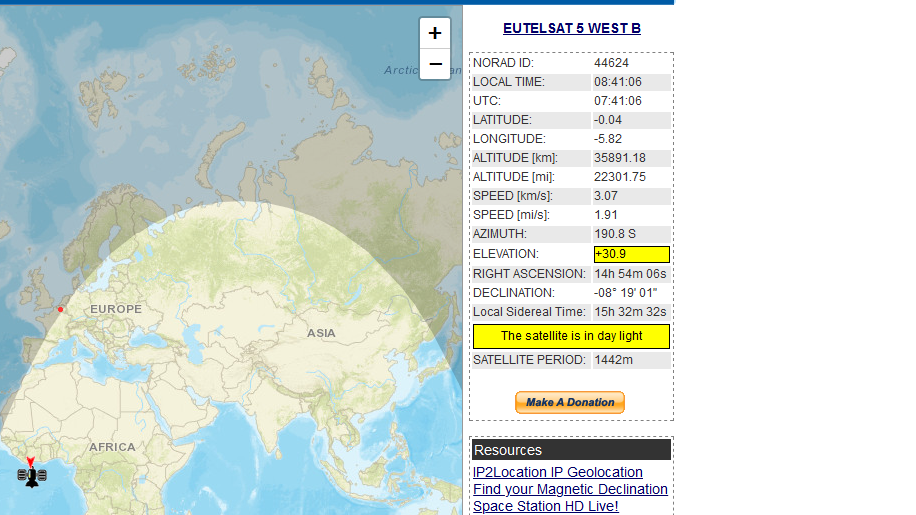Click the AFRICA label on the map
This screenshot has height=515, width=916.
click(112, 447)
